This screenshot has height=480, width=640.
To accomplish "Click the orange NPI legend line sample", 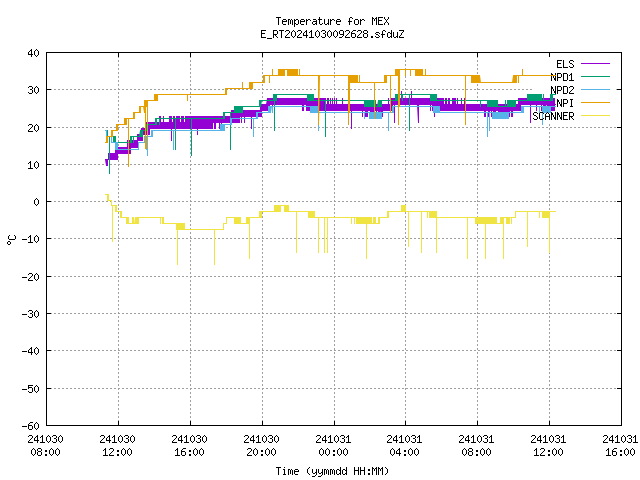I will tap(595, 102).
